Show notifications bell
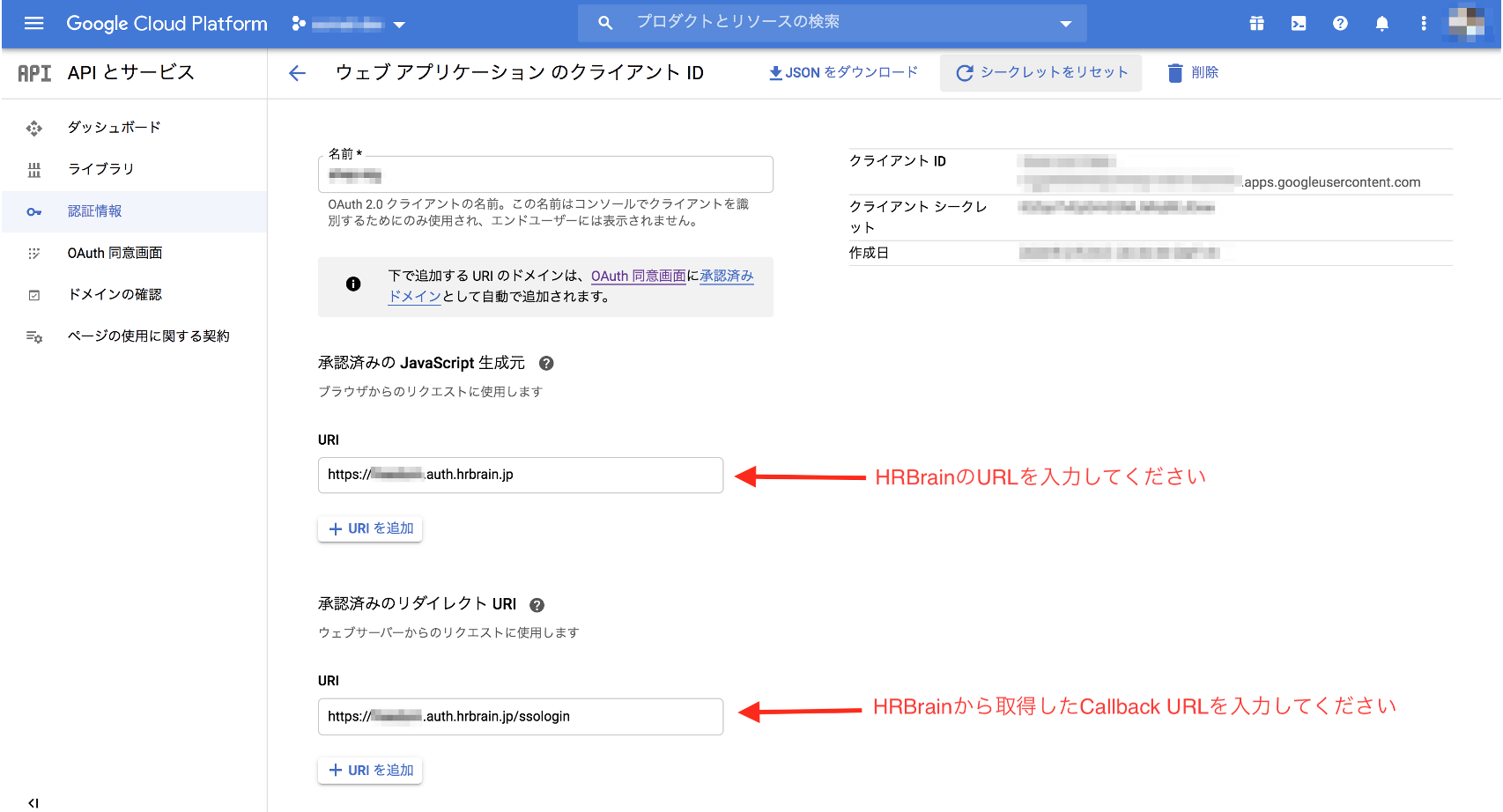The width and height of the screenshot is (1503, 812). click(1381, 24)
